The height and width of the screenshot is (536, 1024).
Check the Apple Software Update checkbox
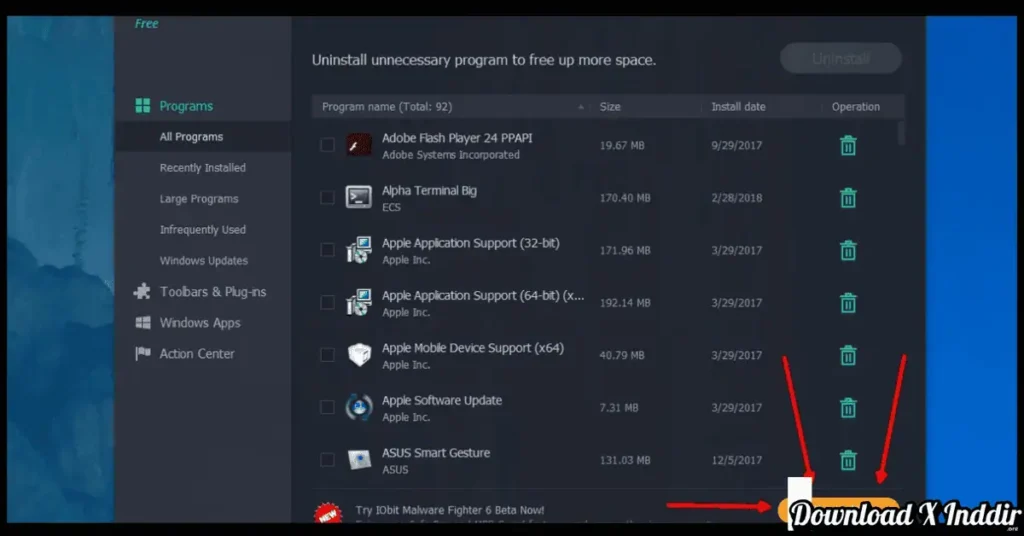(327, 407)
